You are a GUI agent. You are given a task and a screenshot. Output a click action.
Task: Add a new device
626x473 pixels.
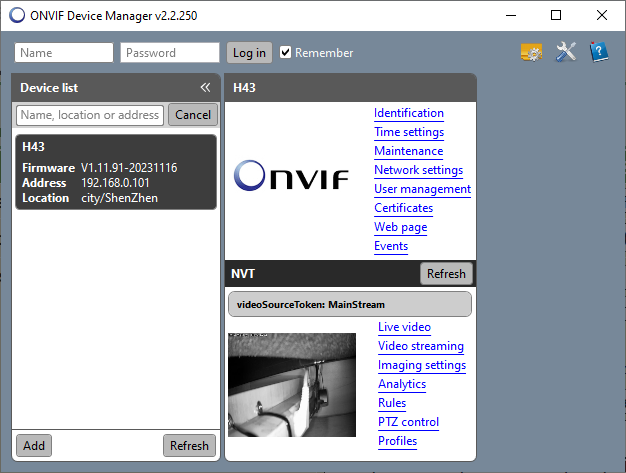[34, 445]
